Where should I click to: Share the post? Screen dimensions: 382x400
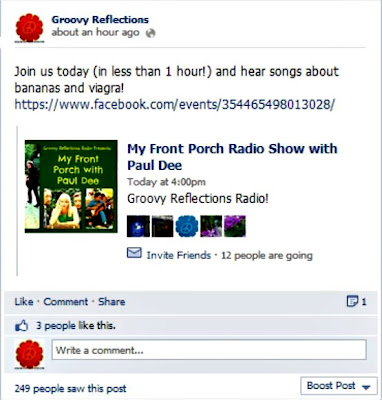point(112,302)
